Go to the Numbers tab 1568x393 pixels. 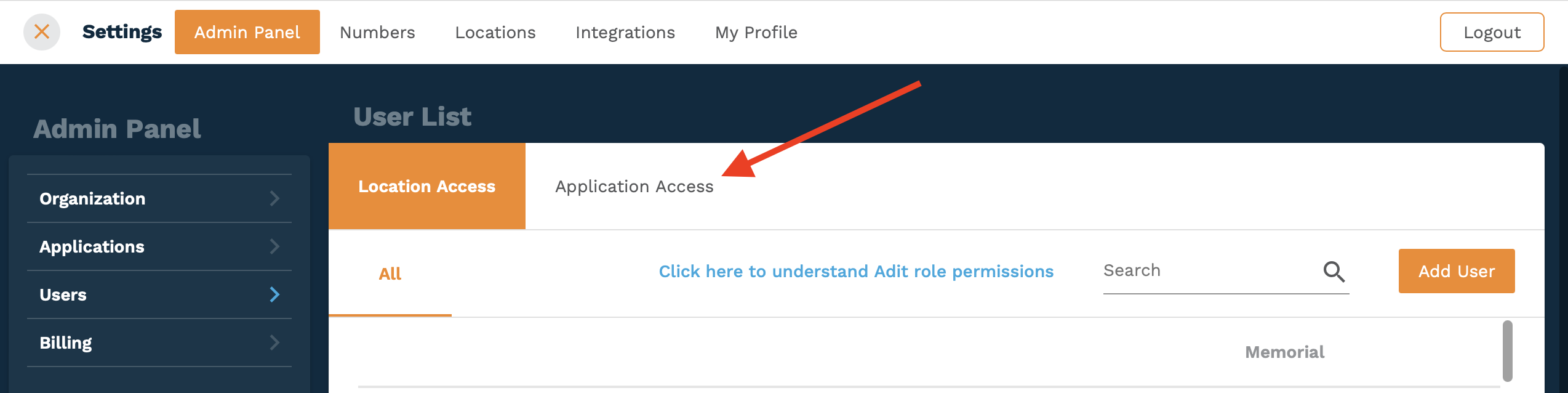pyautogui.click(x=377, y=32)
